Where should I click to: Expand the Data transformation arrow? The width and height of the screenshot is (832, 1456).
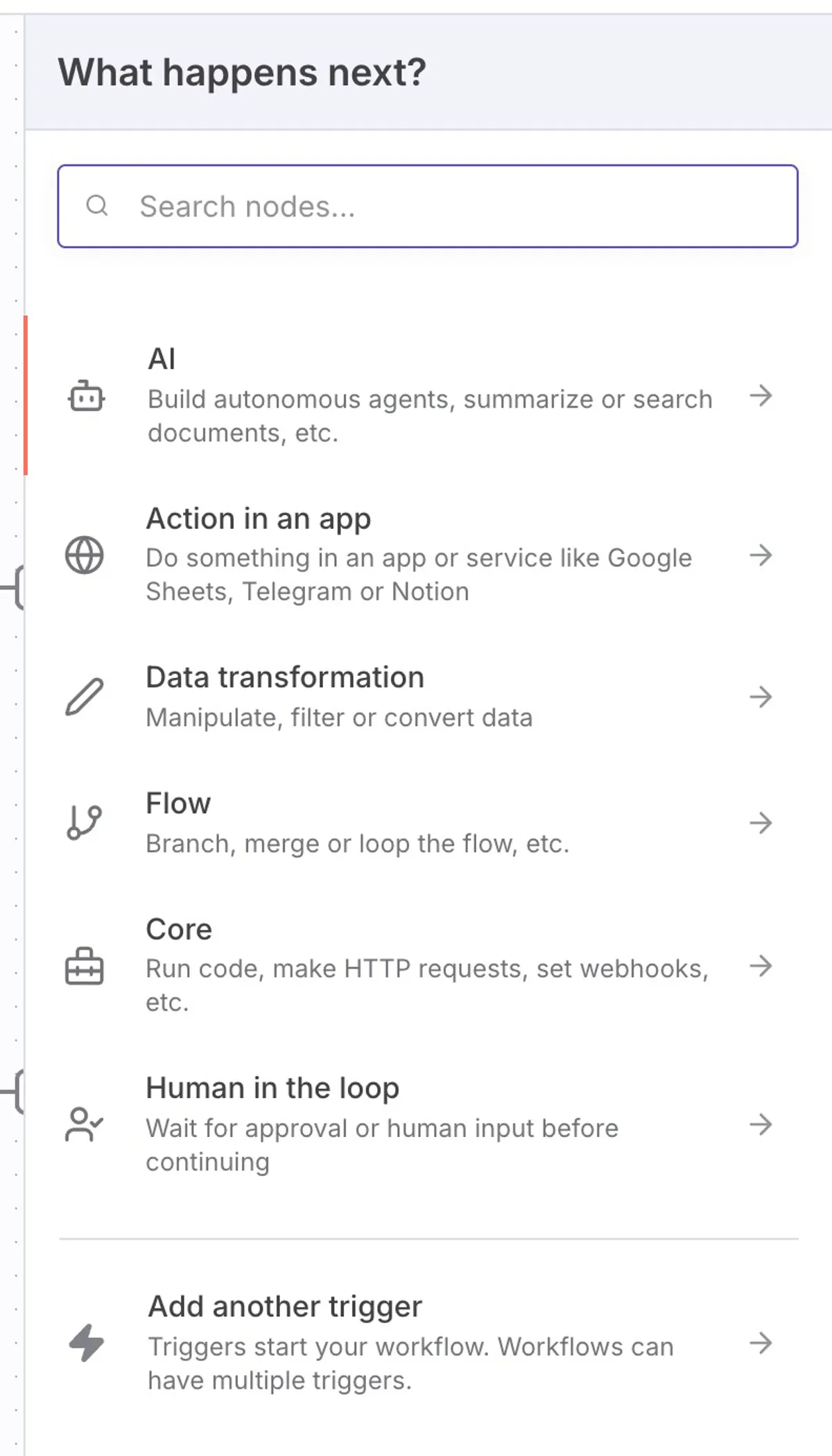point(761,697)
